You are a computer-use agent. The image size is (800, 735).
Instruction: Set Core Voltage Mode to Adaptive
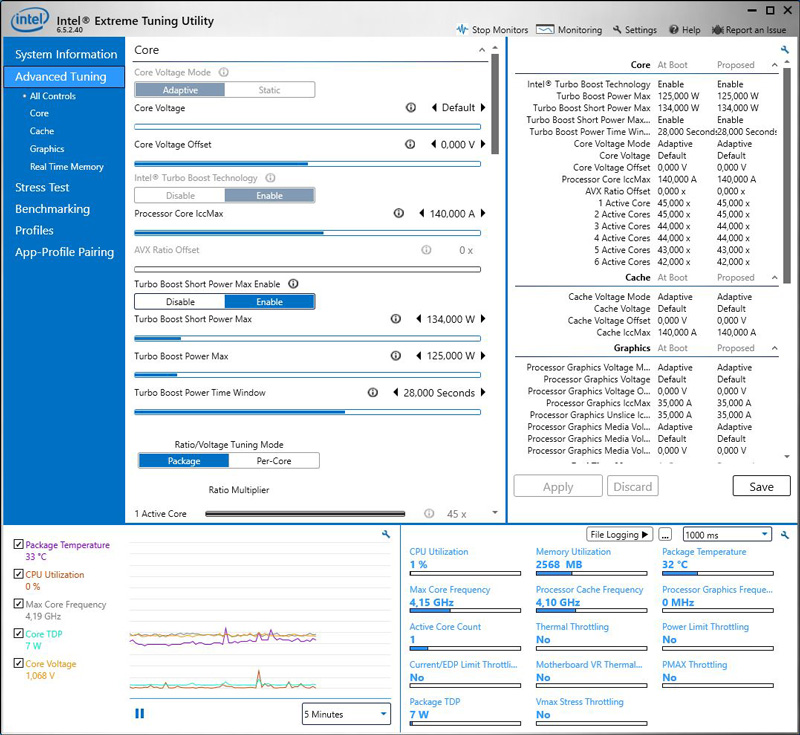(x=180, y=90)
